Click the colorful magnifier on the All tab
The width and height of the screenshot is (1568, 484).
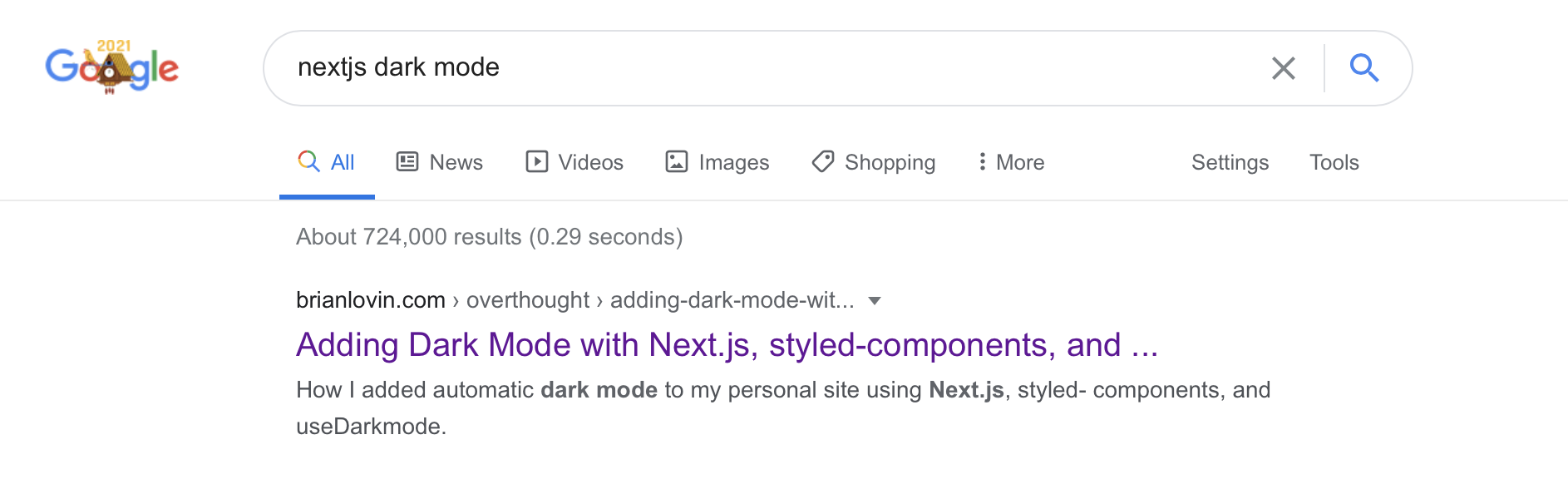[x=308, y=161]
